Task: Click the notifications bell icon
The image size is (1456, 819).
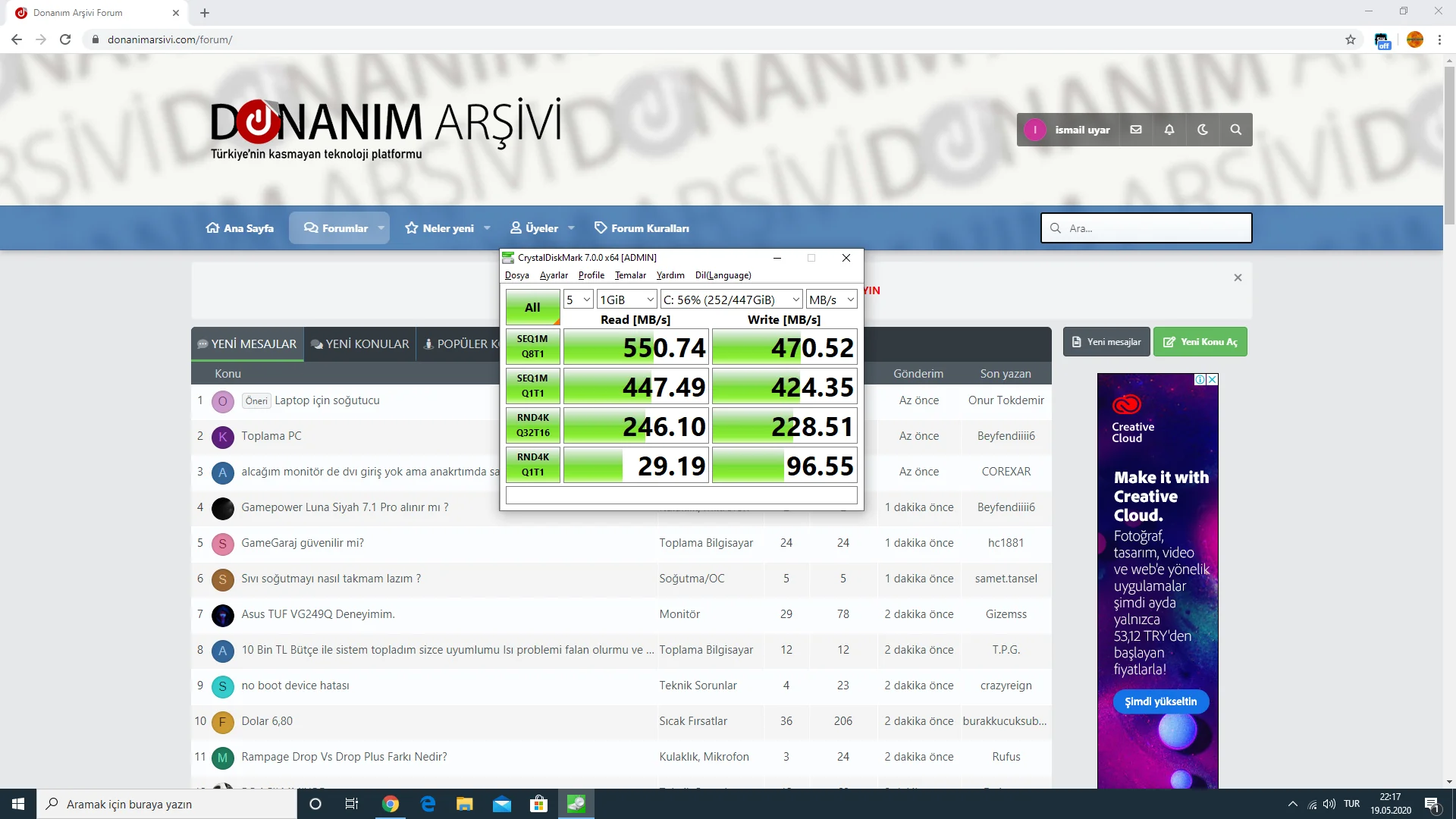Action: tap(1169, 130)
